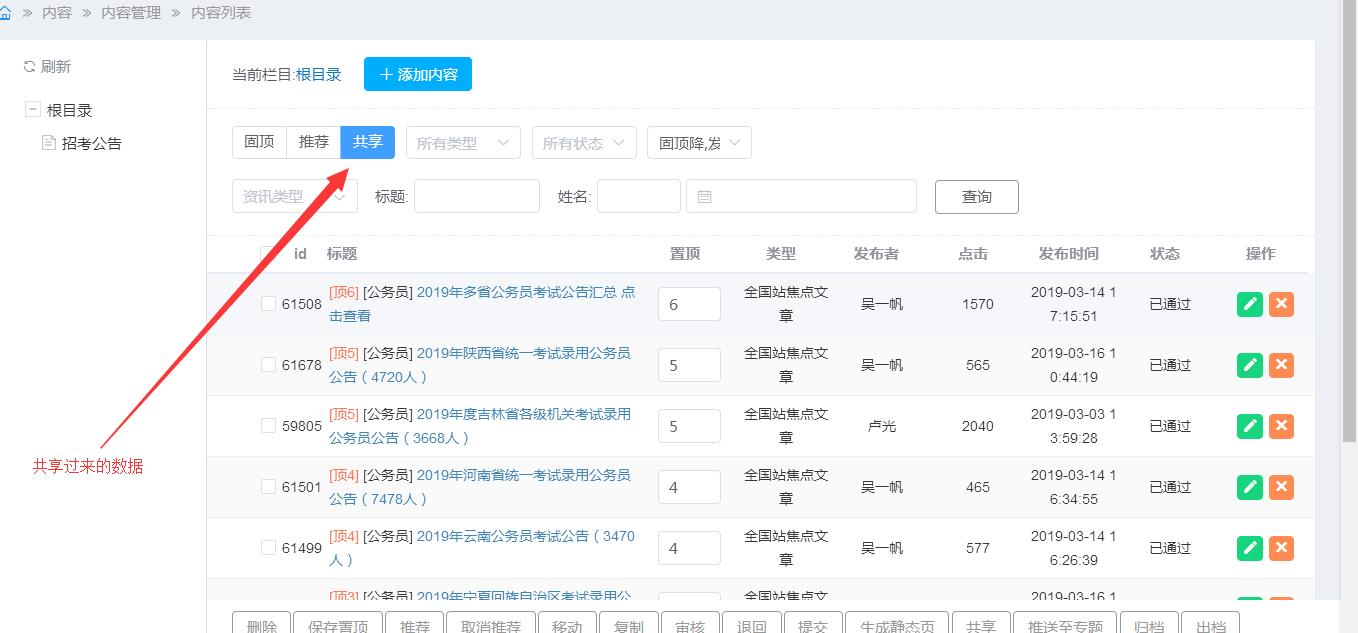Screen dimensions: 1358x633
Task: Collapse the 根目录 tree node
Action: pos(33,110)
